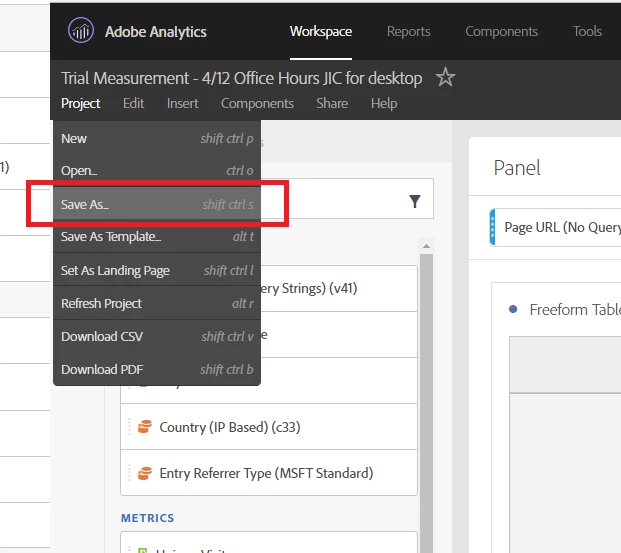Click the Adobe Analytics brand text
This screenshot has width=621, height=553.
click(x=156, y=32)
